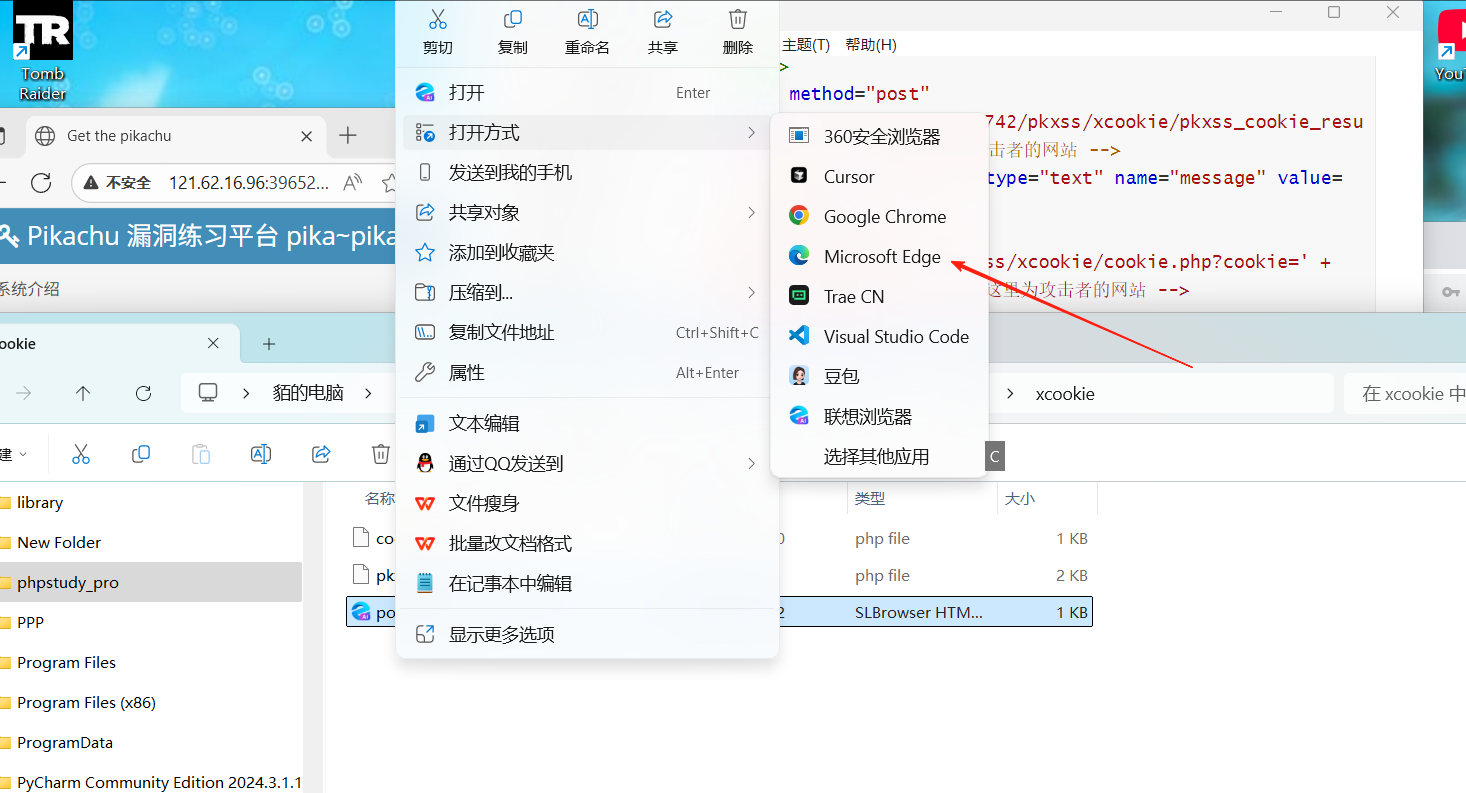The image size is (1466, 793).
Task: Click Explorer toolbar share icon
Action: [x=321, y=454]
